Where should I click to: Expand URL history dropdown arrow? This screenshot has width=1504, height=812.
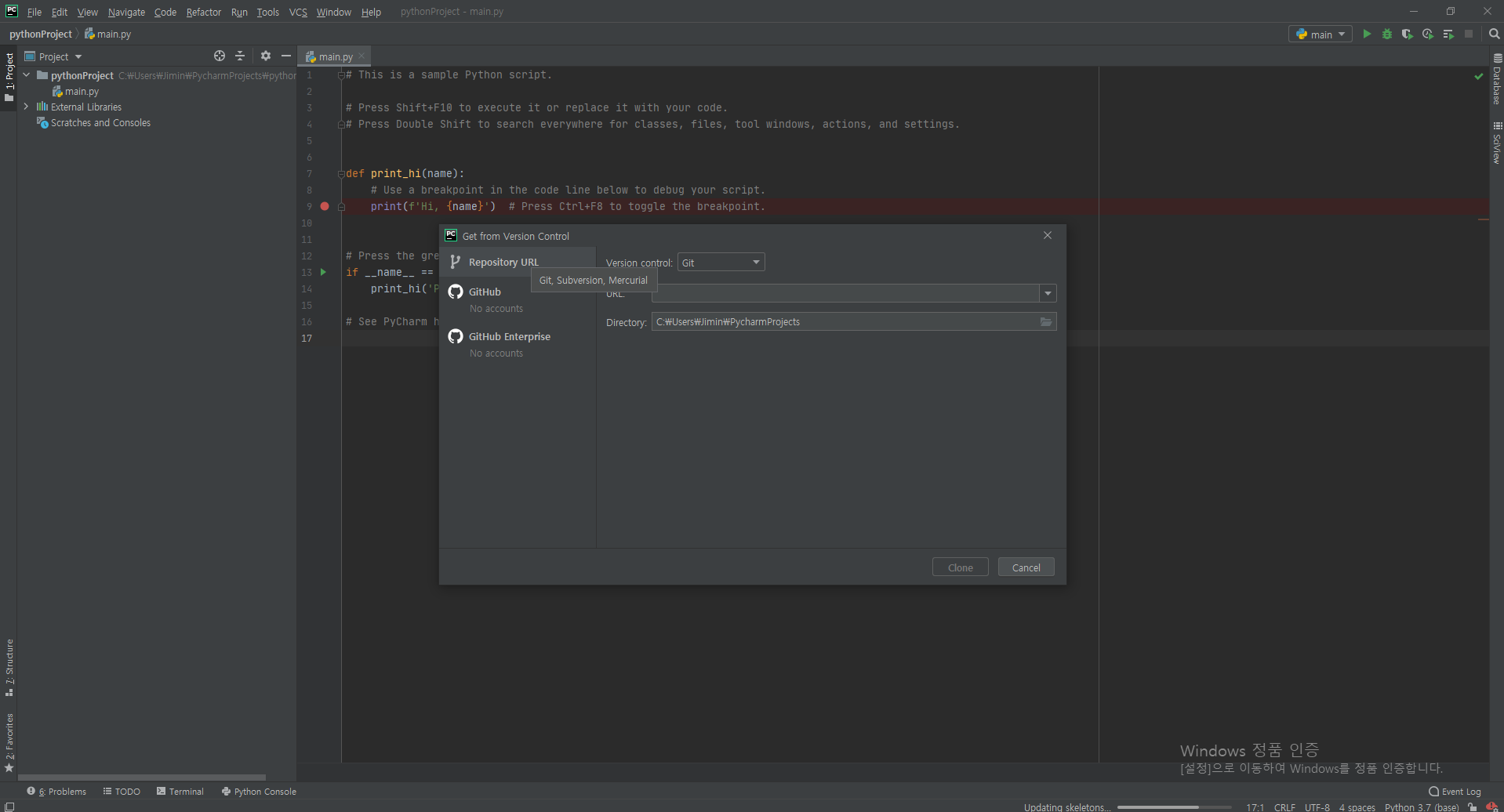tap(1048, 293)
